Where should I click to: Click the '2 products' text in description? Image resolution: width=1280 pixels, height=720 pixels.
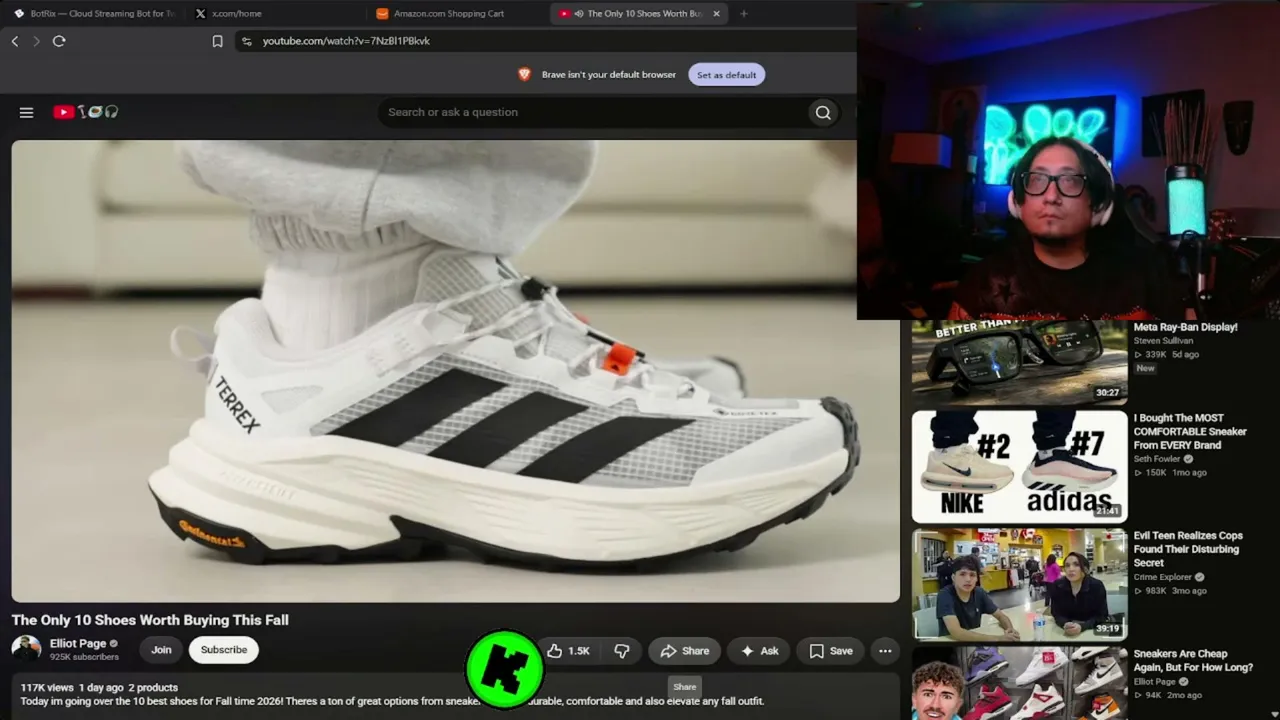[x=153, y=688]
